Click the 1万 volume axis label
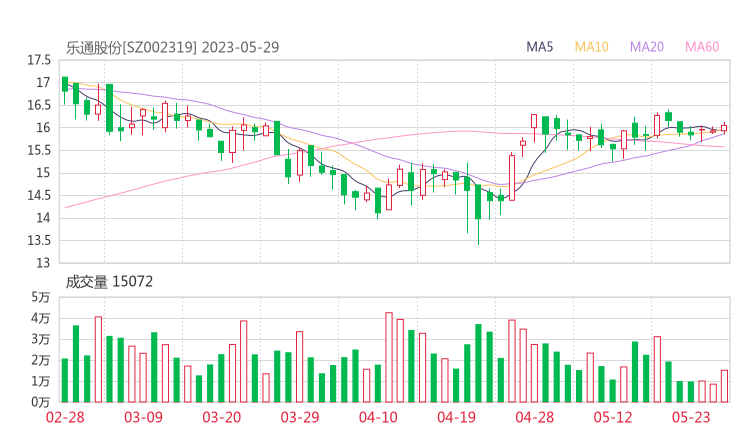The height and width of the screenshot is (440, 740). [41, 381]
